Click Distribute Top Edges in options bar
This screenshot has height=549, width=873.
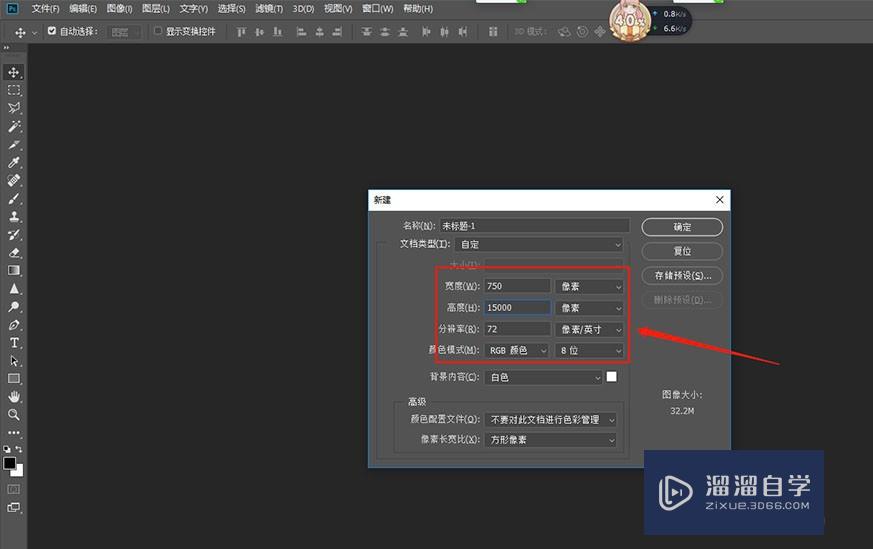(x=366, y=32)
